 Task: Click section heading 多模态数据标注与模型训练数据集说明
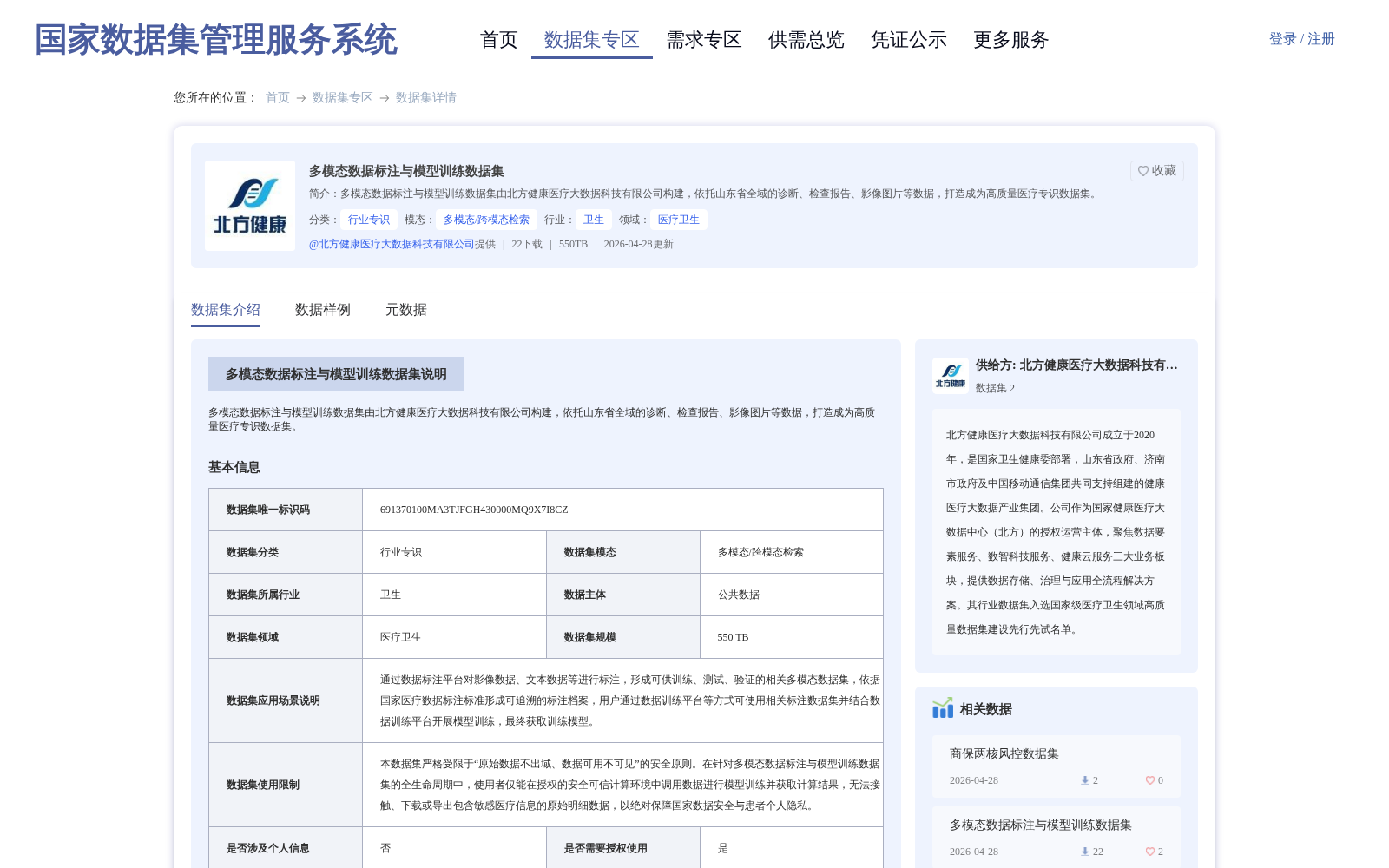(x=336, y=374)
